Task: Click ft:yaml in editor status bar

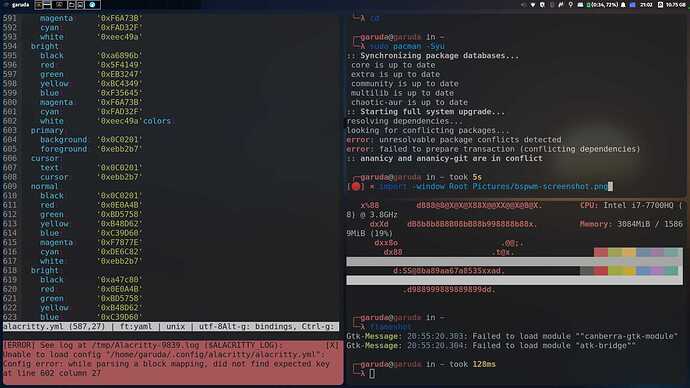Action: pyautogui.click(x=135, y=326)
